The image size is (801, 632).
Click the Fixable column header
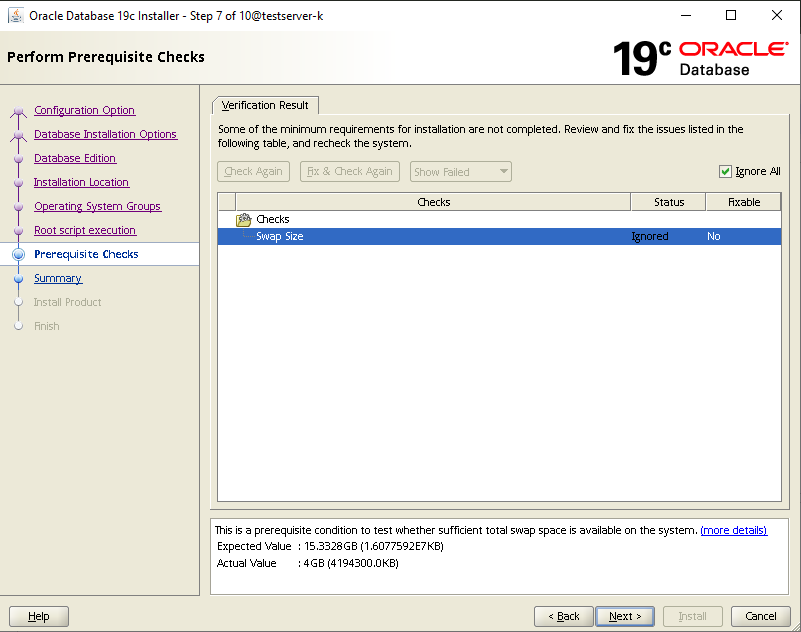tap(744, 202)
